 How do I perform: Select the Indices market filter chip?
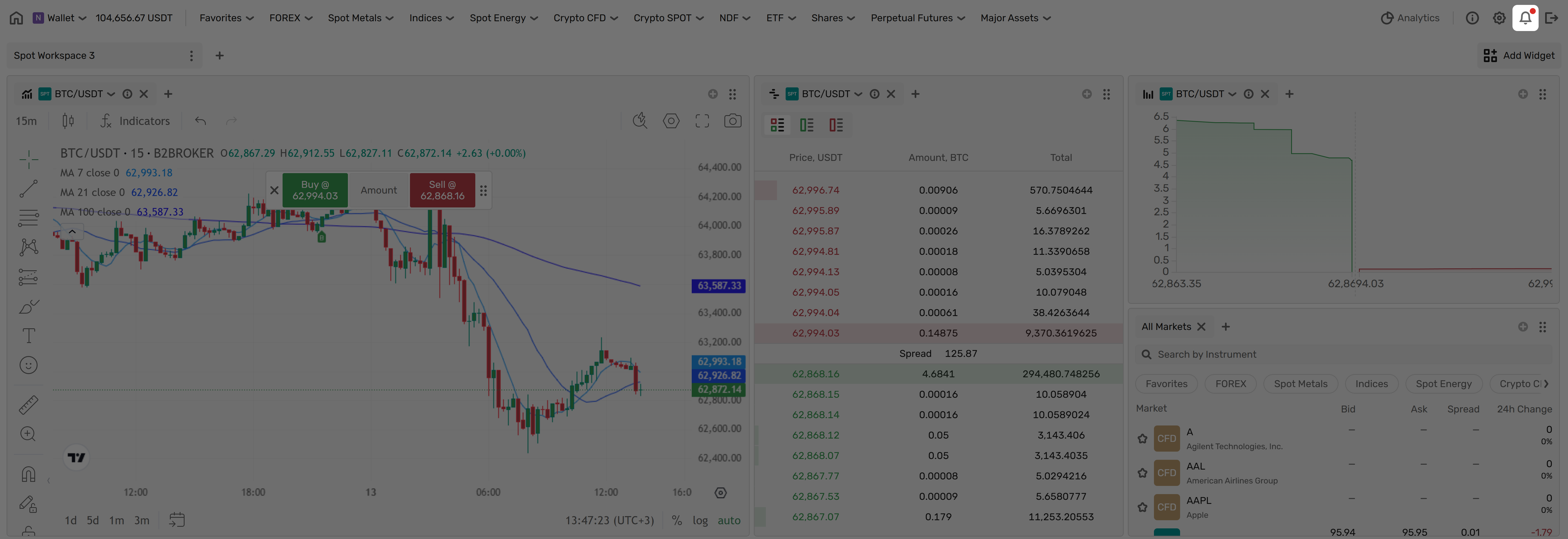(x=1371, y=384)
